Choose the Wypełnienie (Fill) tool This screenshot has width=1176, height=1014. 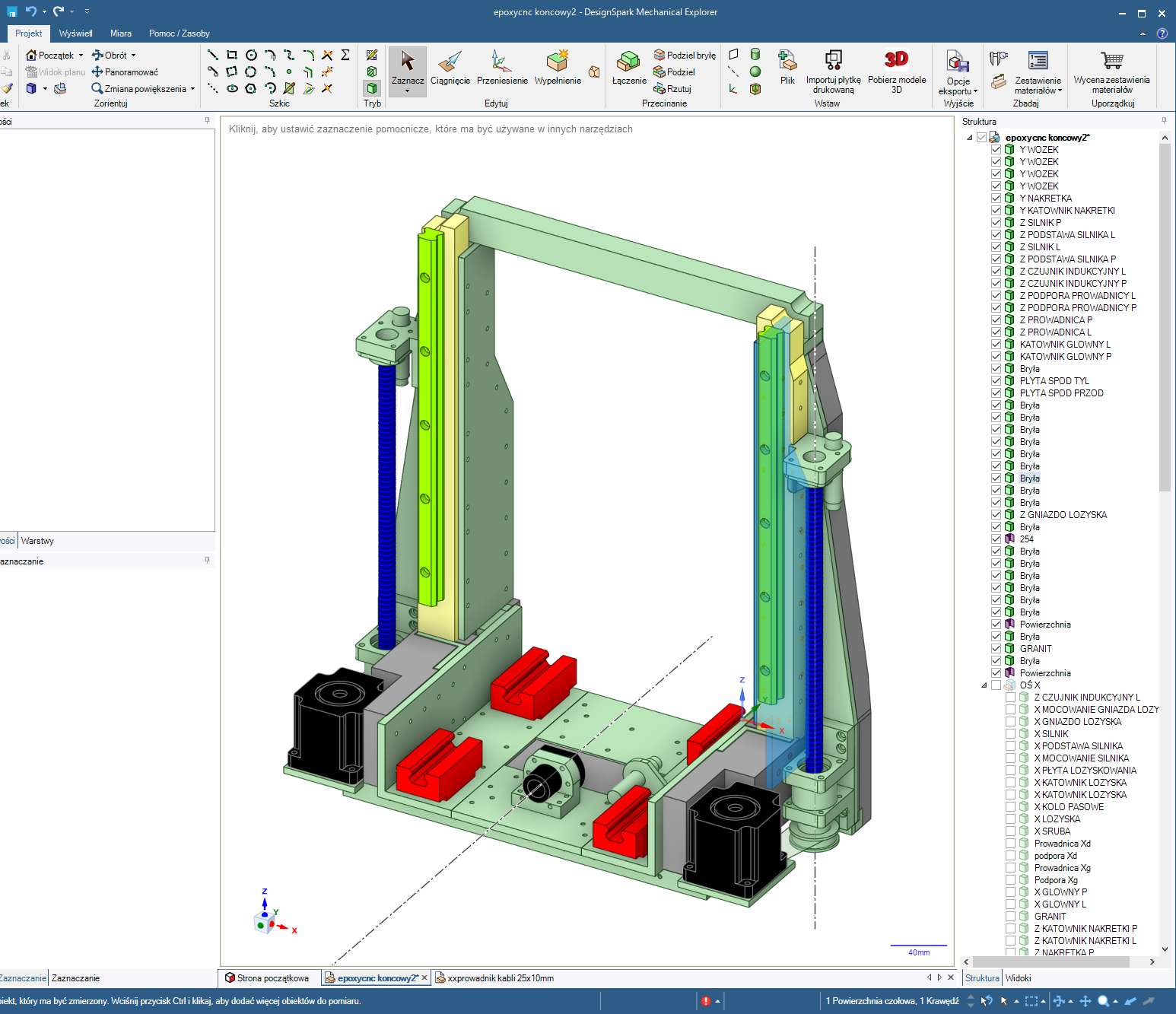[x=558, y=68]
